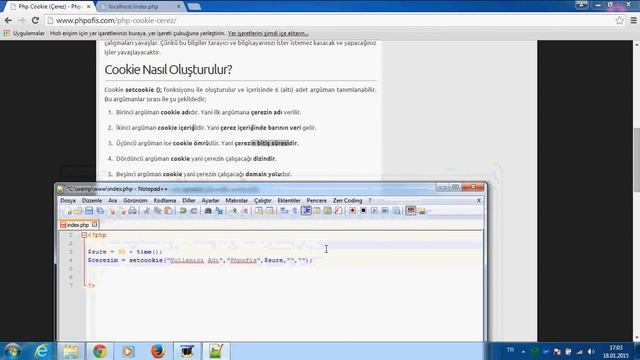640x360 pixels.
Task: Start macro recording with red dot icon
Action: [x=352, y=211]
